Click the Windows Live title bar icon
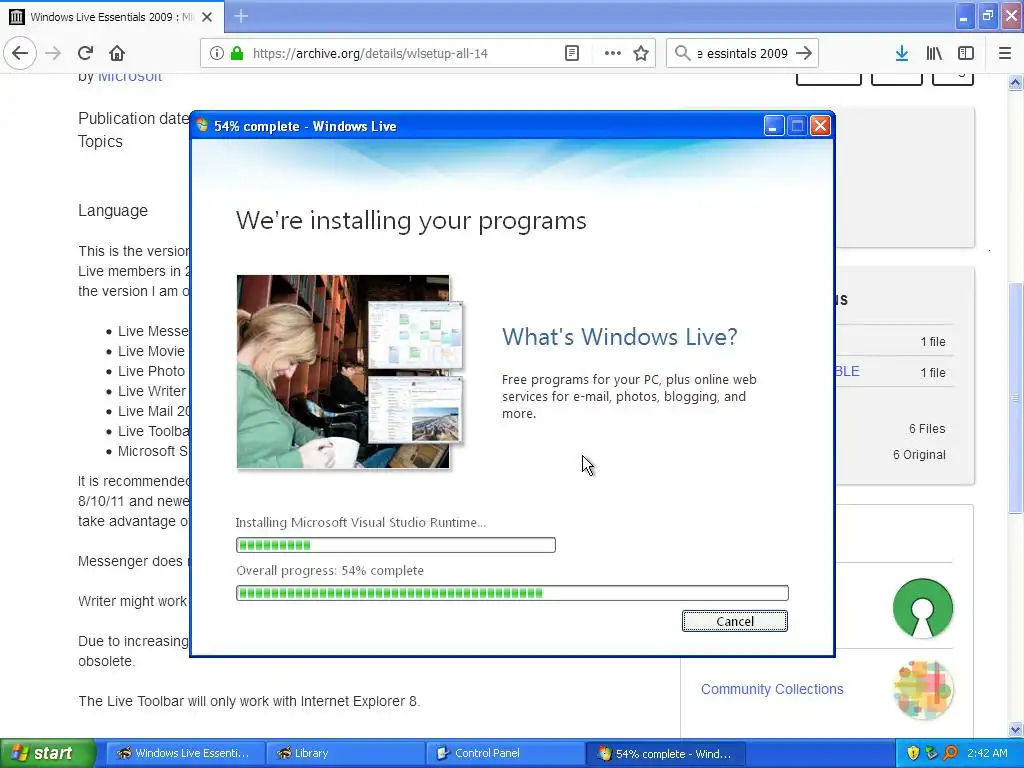The width and height of the screenshot is (1024, 768). (x=202, y=125)
